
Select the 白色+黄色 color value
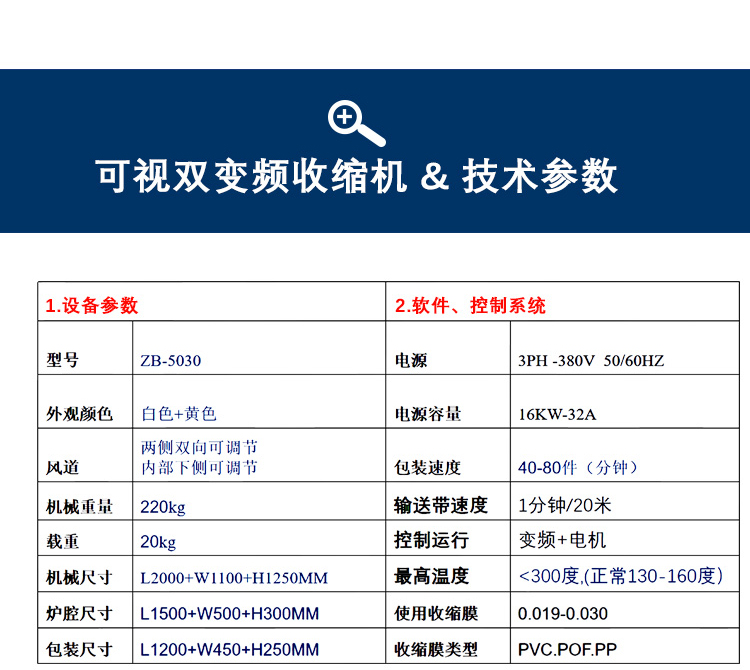[x=179, y=413]
